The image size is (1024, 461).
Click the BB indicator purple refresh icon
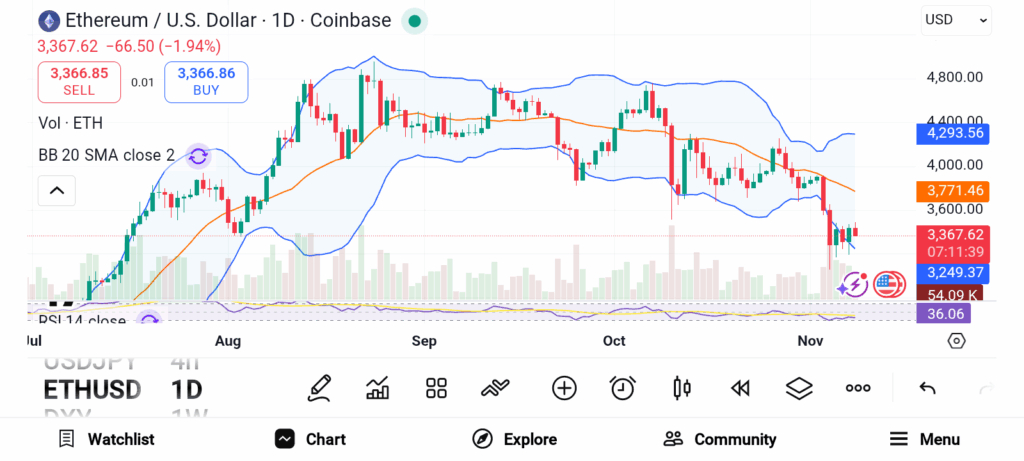coord(198,156)
